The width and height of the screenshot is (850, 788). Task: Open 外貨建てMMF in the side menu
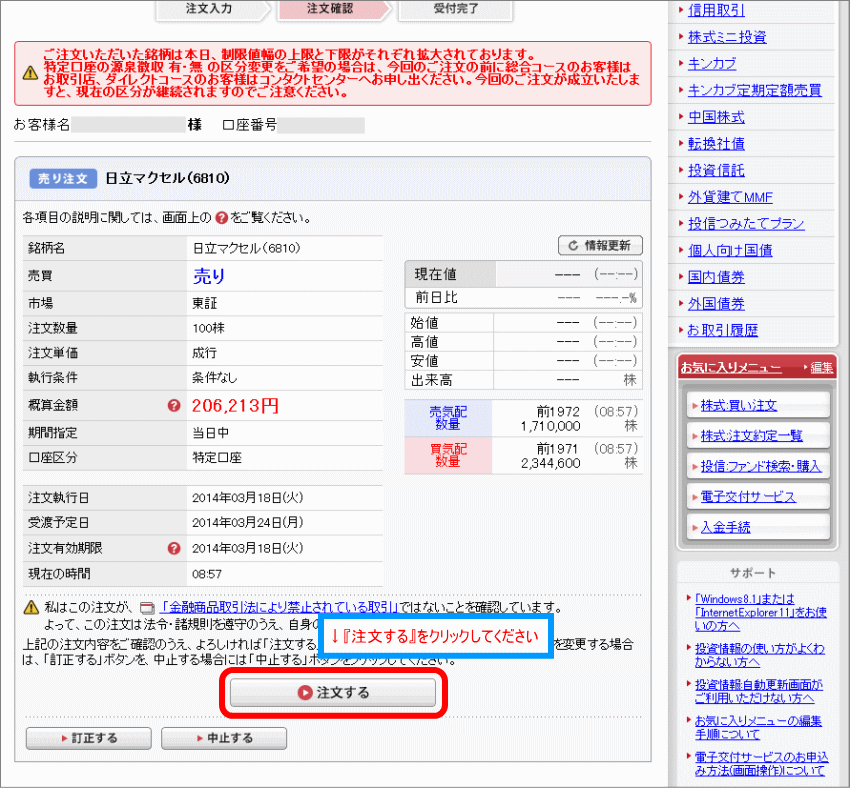point(730,197)
